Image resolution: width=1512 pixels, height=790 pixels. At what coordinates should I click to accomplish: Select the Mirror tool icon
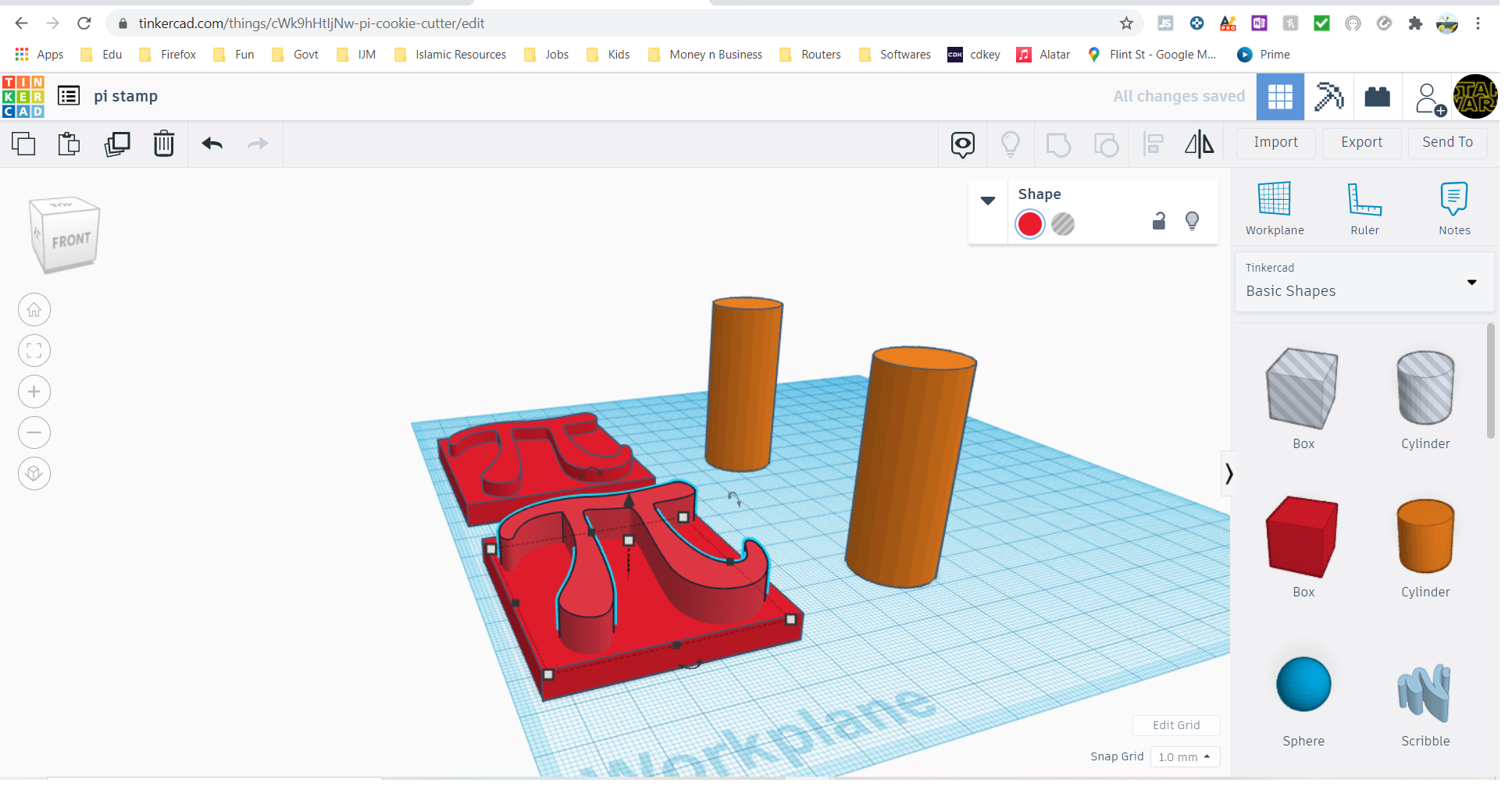click(x=1199, y=144)
